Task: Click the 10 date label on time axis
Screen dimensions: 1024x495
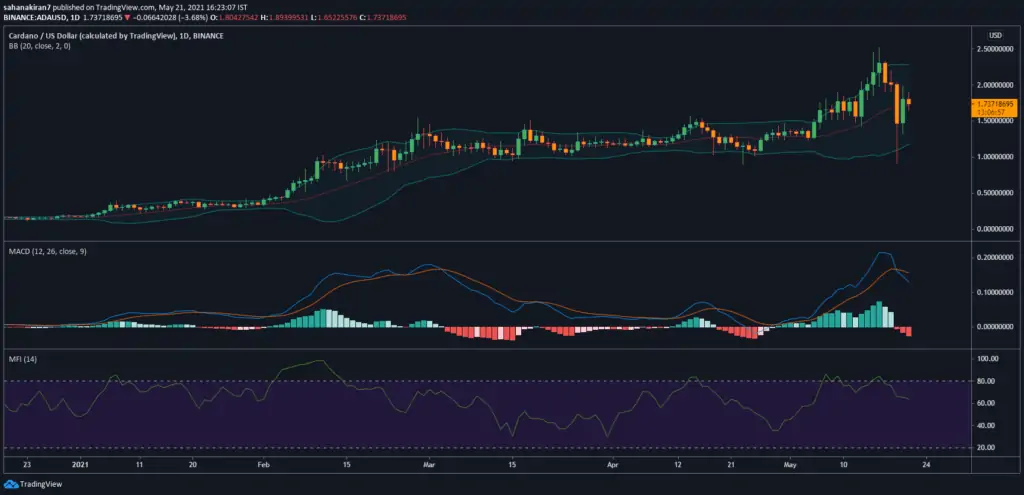Action: [843, 465]
